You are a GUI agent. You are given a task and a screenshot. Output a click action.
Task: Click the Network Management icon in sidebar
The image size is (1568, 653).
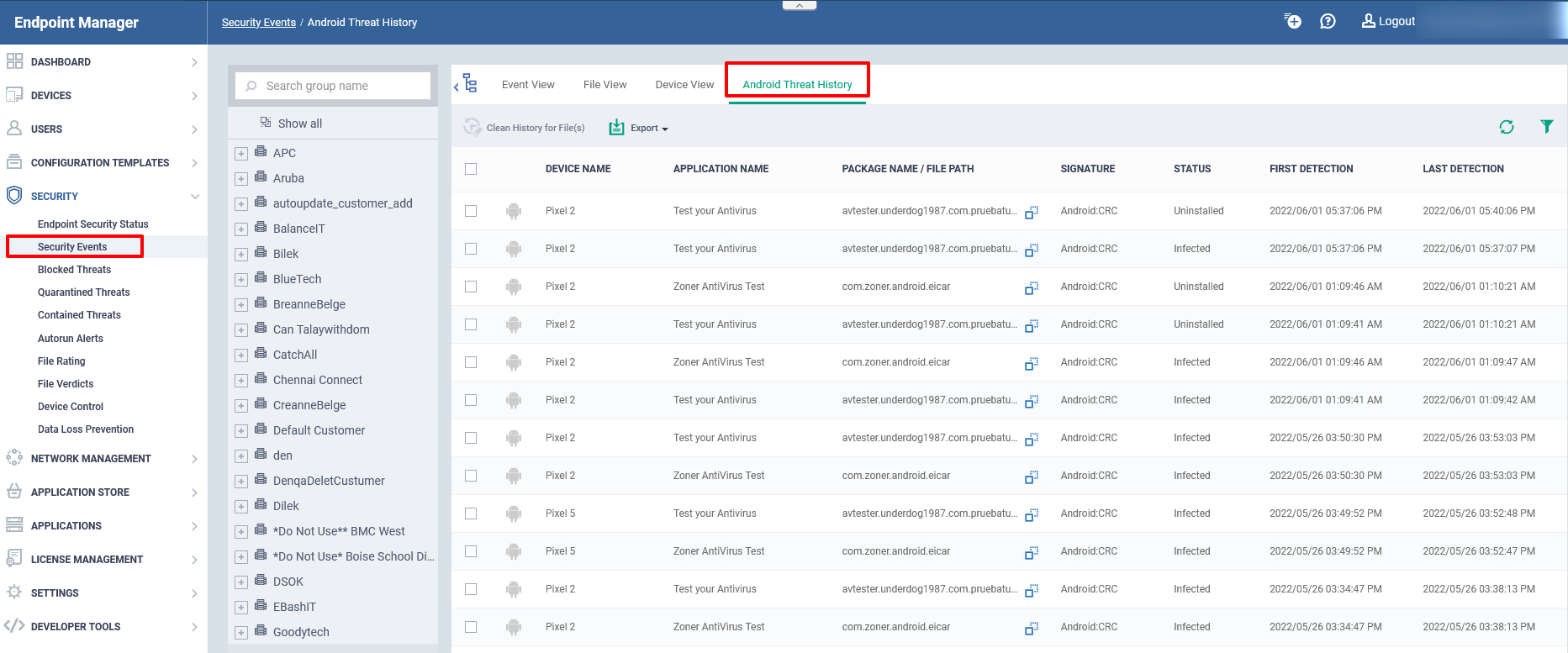click(x=14, y=458)
